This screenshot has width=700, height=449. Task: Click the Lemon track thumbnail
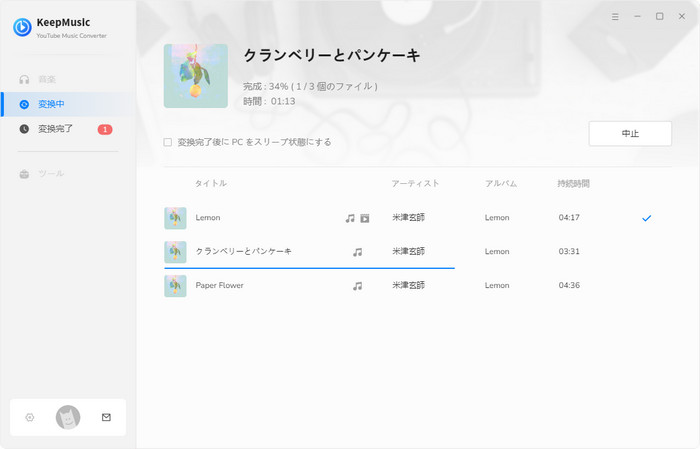coord(175,218)
